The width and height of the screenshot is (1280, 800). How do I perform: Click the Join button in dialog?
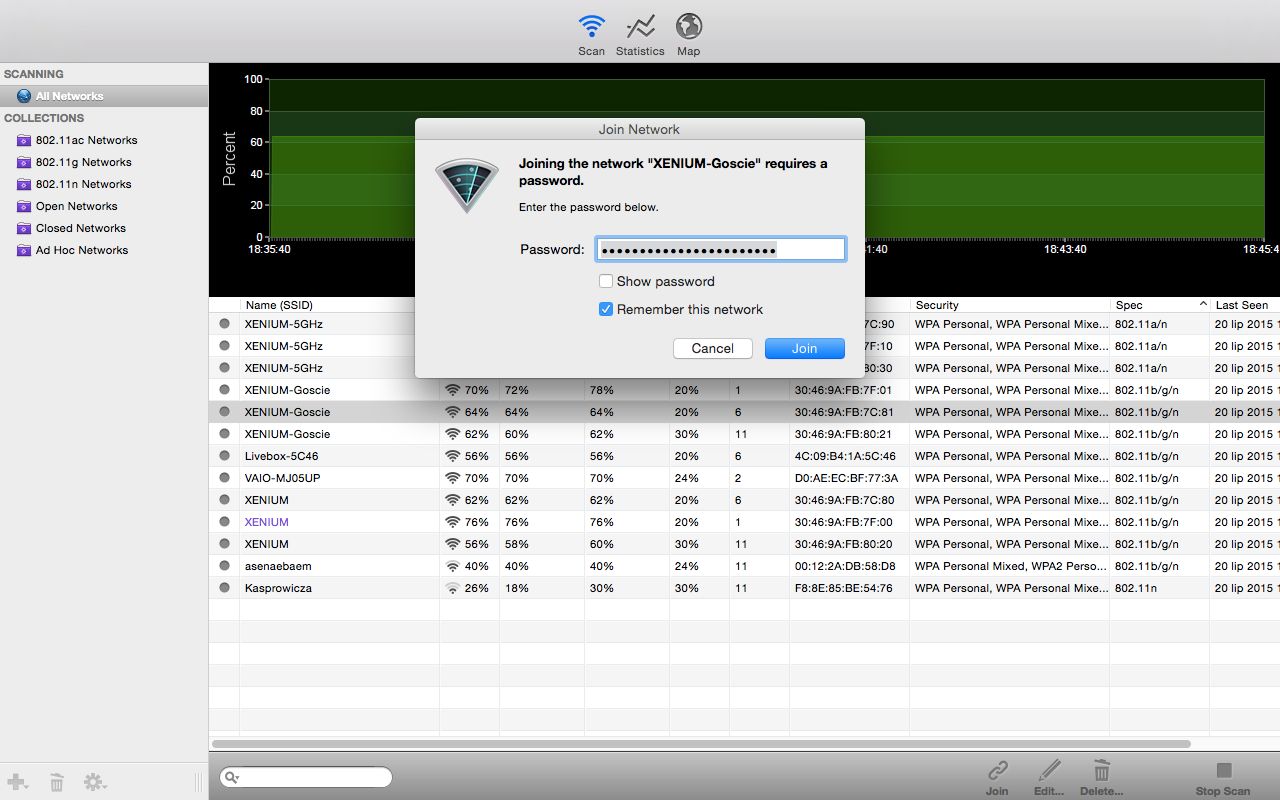coord(805,348)
